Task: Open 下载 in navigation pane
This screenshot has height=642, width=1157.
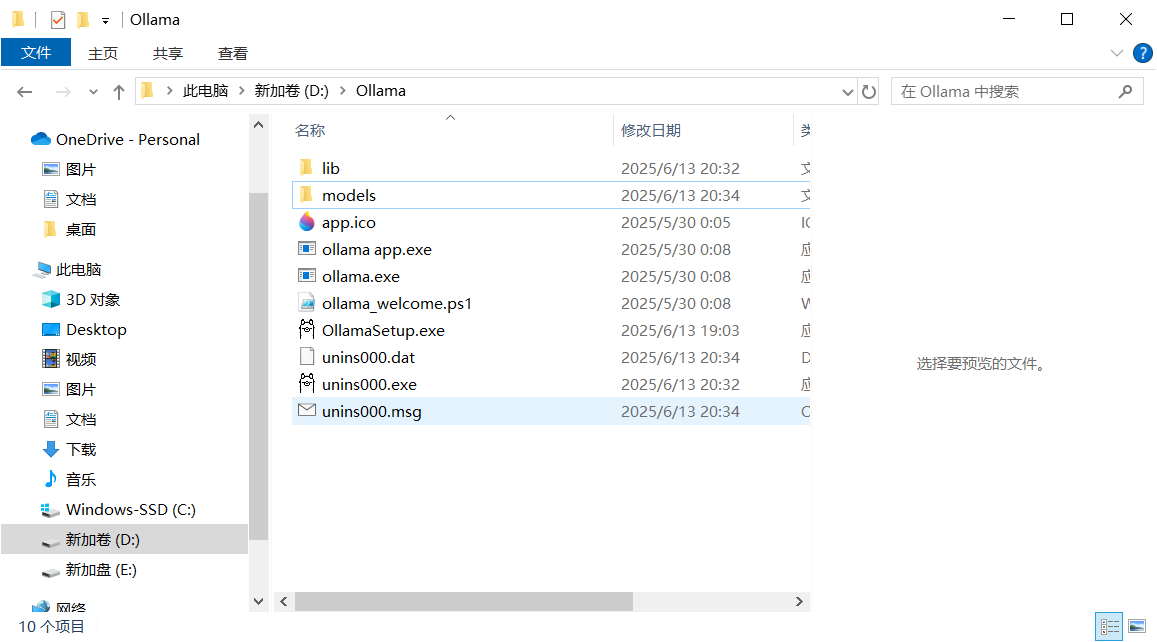Action: [80, 449]
